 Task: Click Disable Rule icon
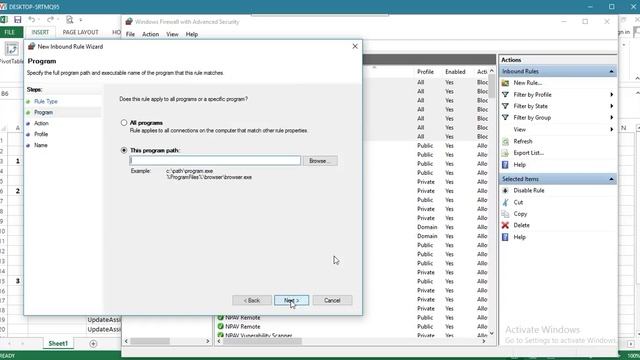click(x=505, y=191)
